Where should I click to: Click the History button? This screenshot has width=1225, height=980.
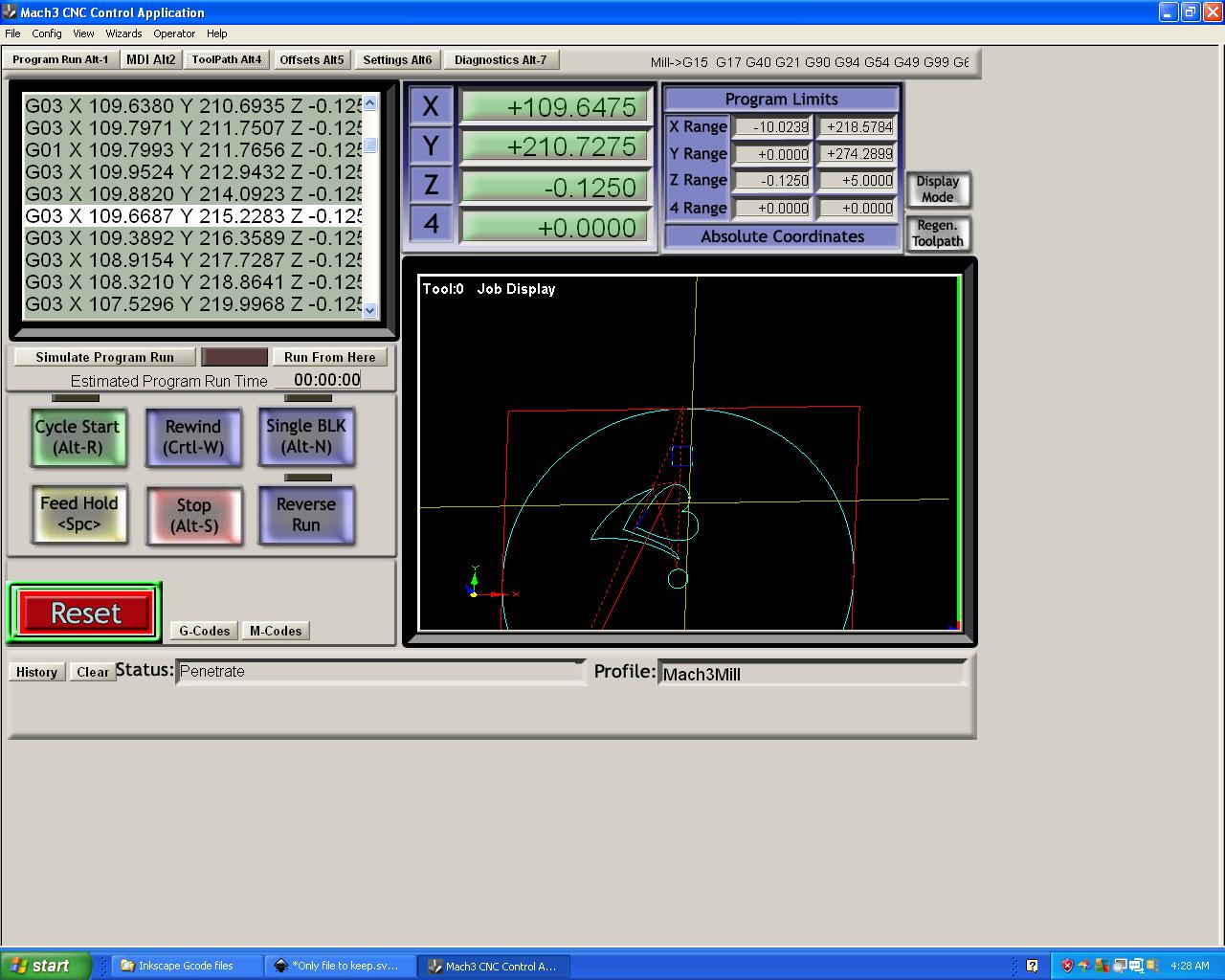36,672
